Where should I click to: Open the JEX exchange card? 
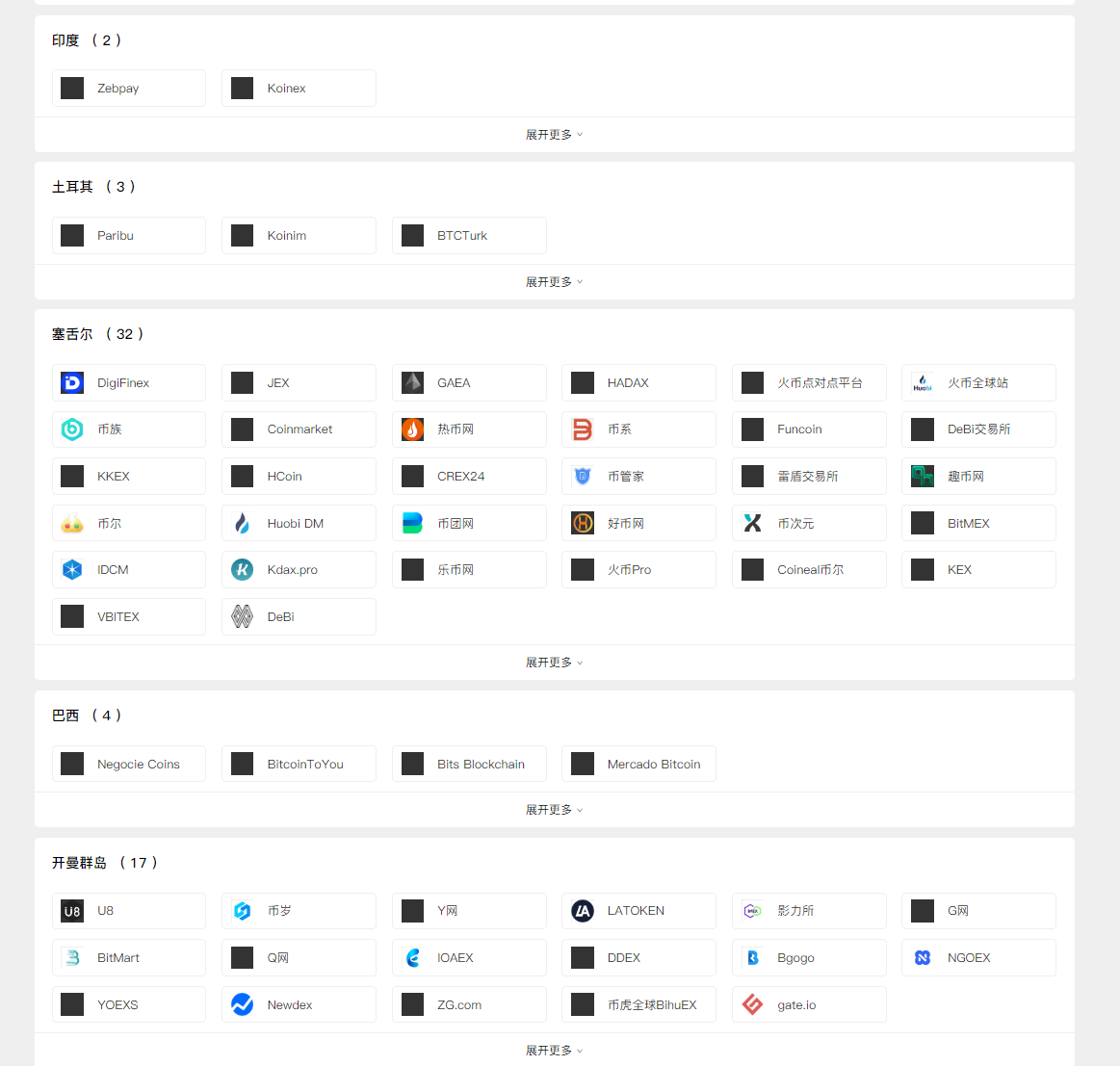(300, 383)
